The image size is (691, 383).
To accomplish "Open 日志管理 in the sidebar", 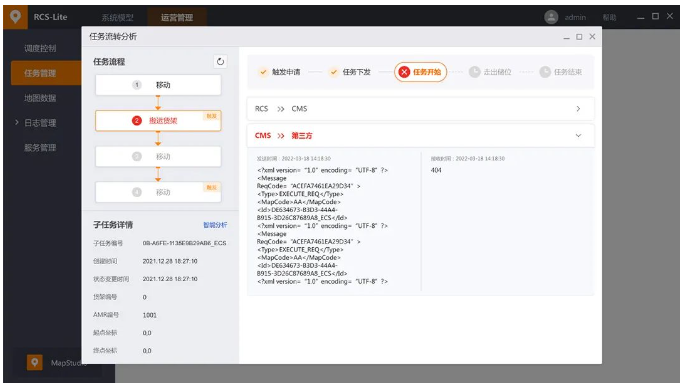I will coord(40,123).
